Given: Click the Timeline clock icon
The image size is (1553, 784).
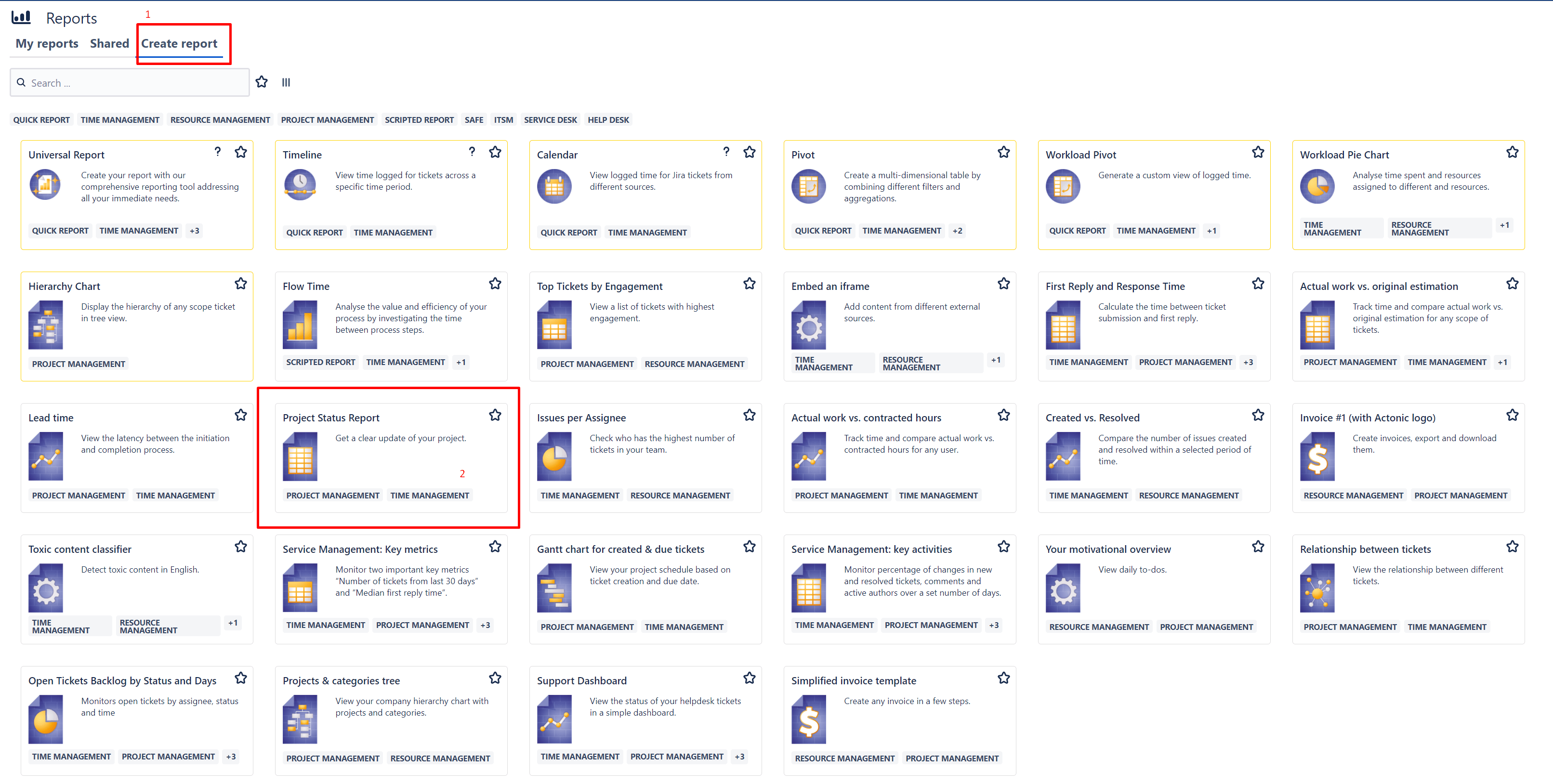Looking at the screenshot, I should point(300,185).
